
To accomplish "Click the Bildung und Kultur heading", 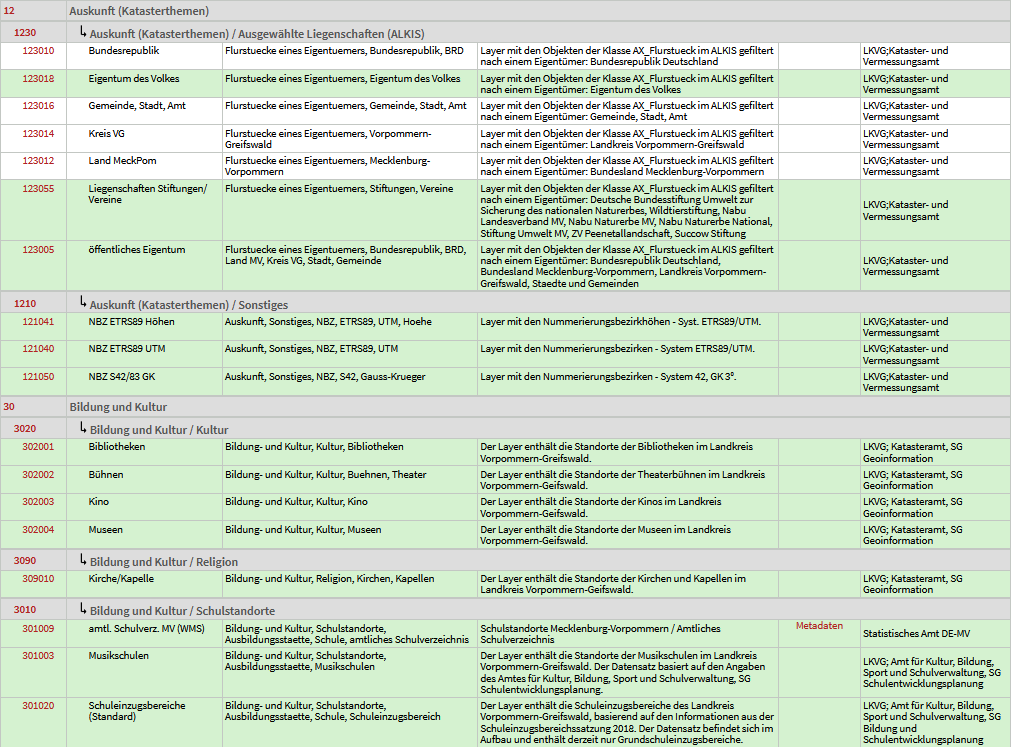I will tap(118, 407).
